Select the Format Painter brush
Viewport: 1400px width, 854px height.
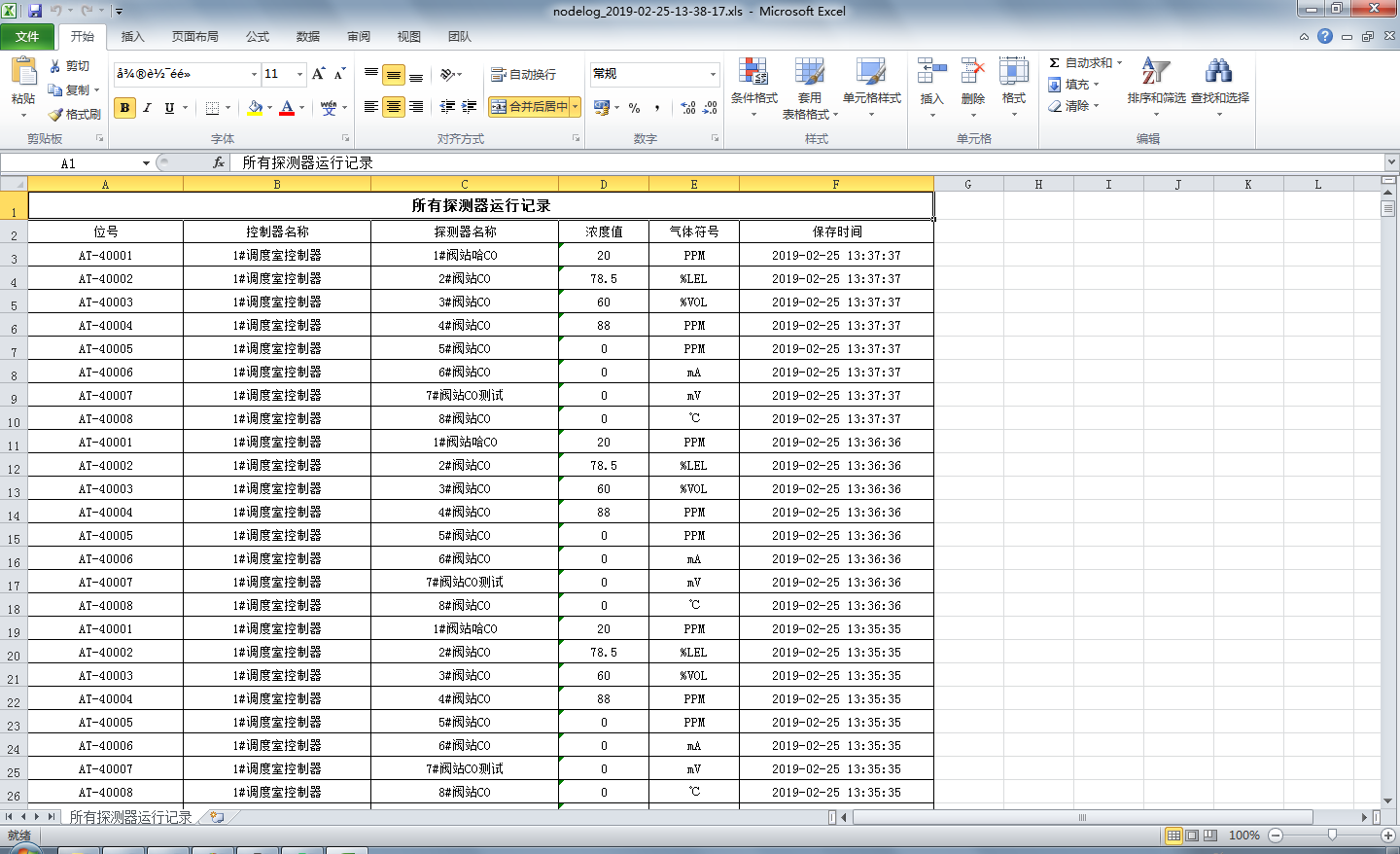55,114
